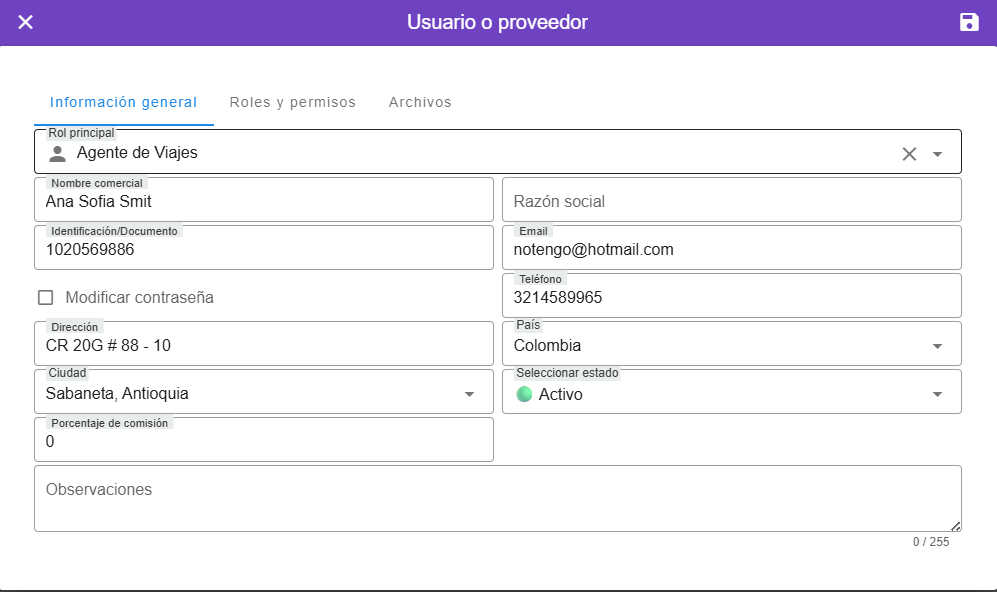Screen dimensions: 997x592
Task: Grab the Observaciones resize handle
Action: (955, 526)
